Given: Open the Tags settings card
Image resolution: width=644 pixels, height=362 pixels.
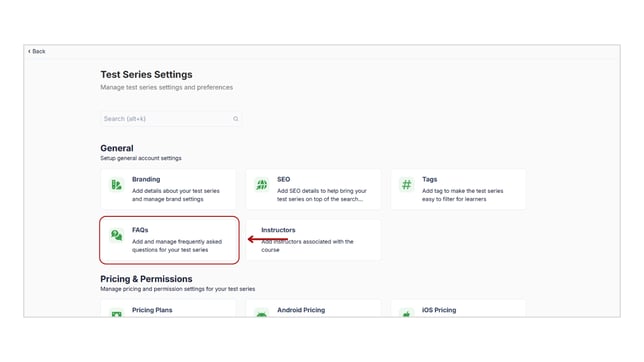Looking at the screenshot, I should [458, 189].
